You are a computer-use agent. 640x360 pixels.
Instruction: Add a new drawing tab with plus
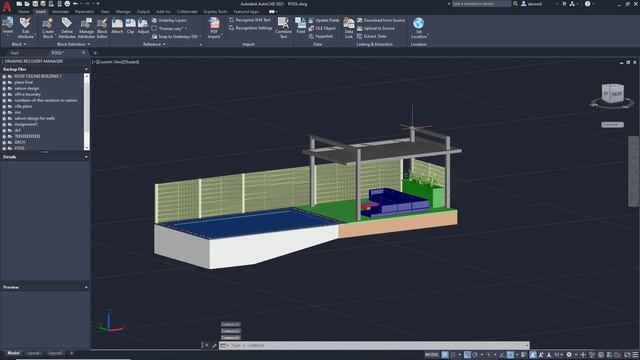95,53
